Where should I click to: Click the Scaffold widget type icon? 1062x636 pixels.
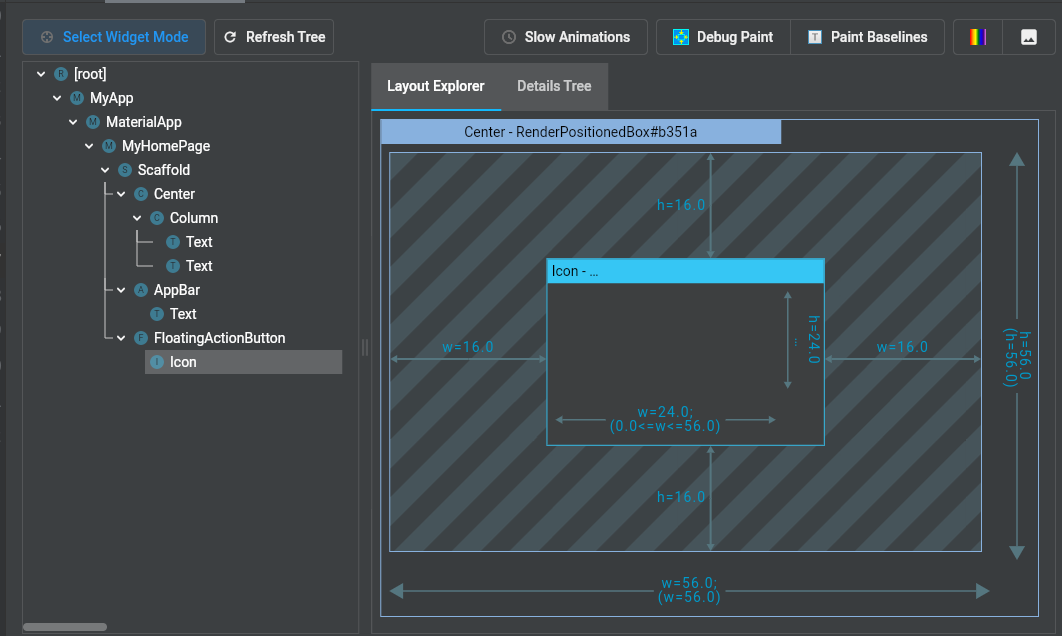(125, 170)
